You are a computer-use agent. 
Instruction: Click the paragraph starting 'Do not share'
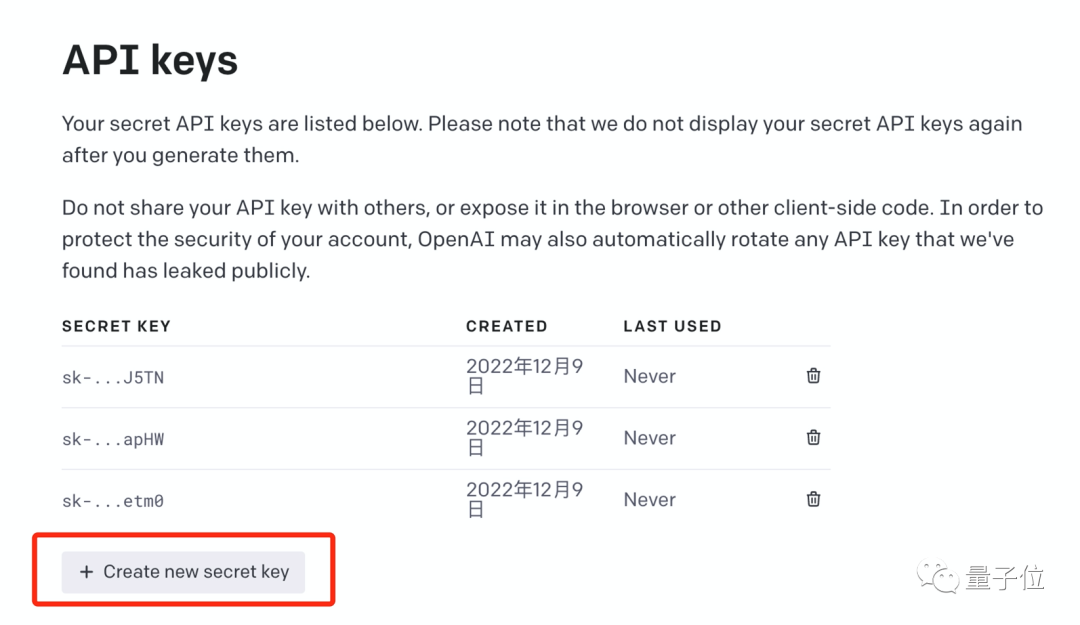point(552,239)
